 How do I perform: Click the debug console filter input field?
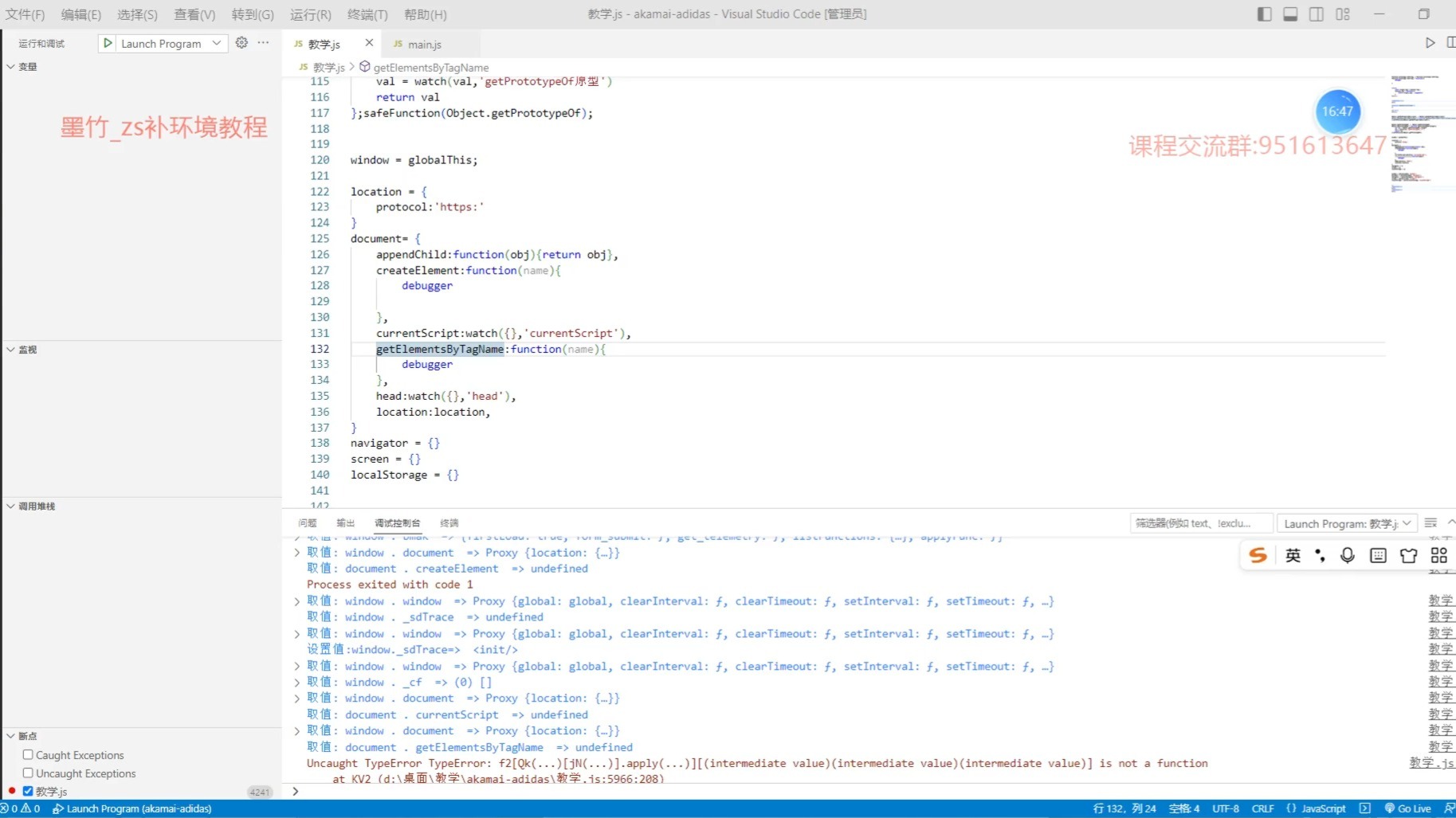coord(1200,523)
